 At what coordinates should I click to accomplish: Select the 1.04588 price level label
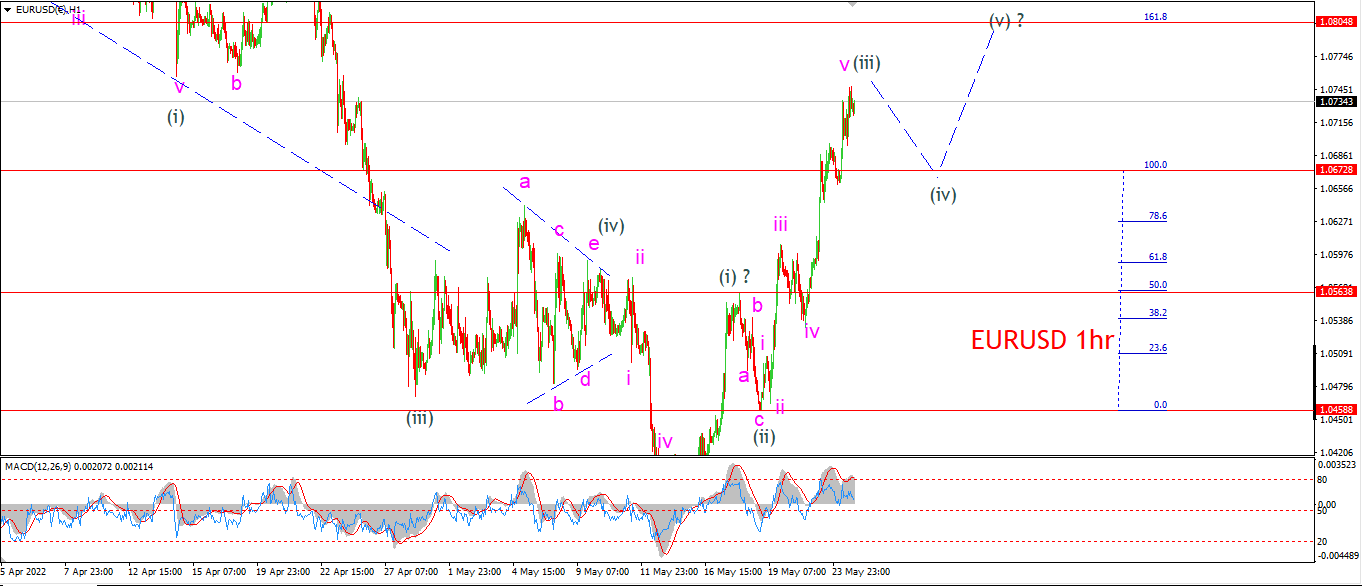click(1336, 410)
